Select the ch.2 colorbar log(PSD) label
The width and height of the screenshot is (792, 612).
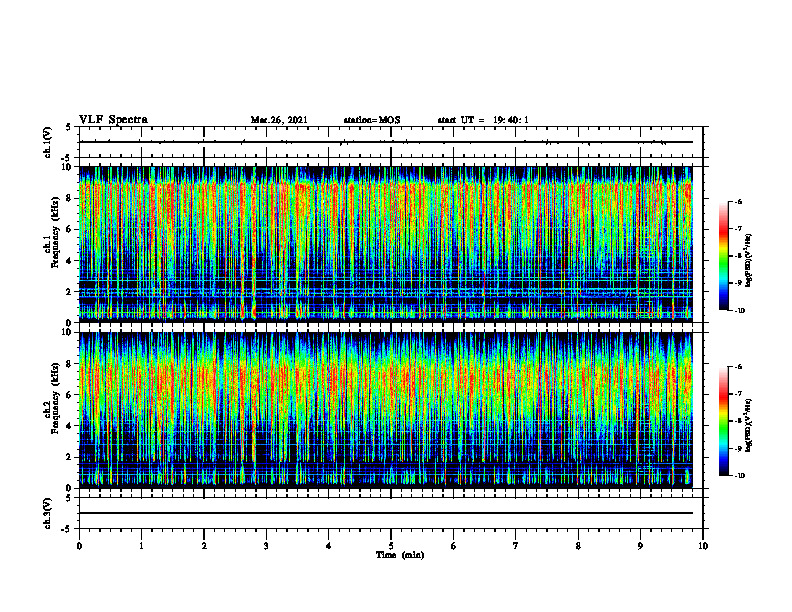[x=749, y=425]
